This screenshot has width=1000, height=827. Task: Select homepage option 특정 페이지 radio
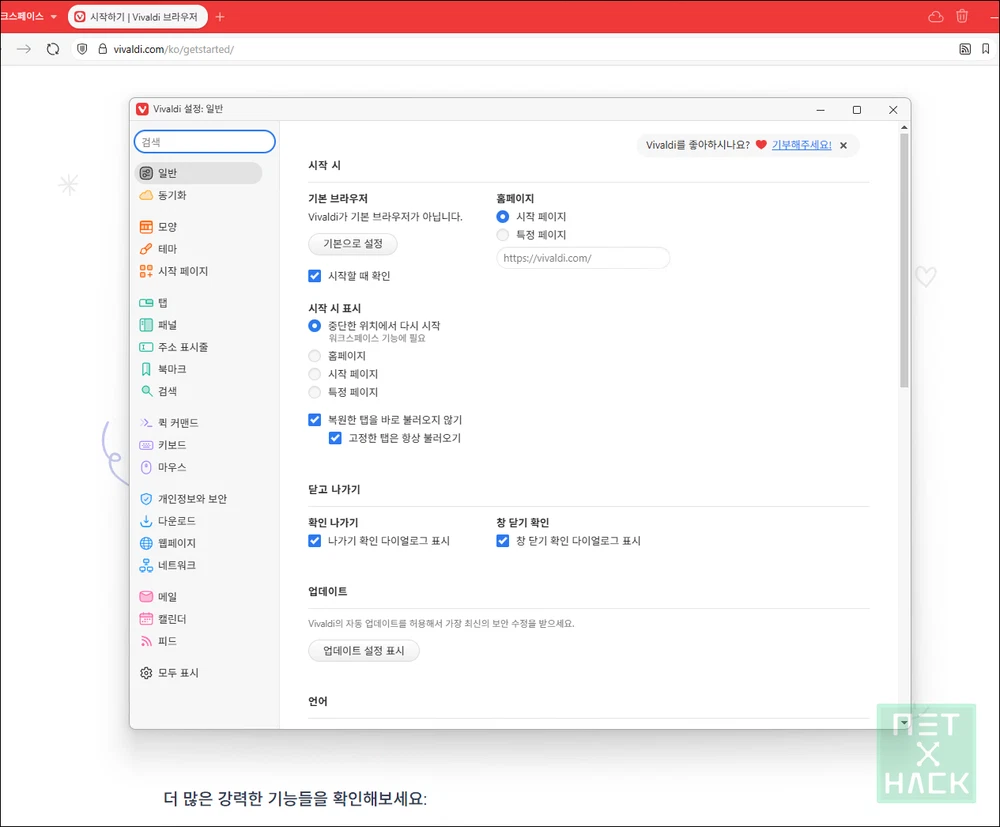click(503, 235)
